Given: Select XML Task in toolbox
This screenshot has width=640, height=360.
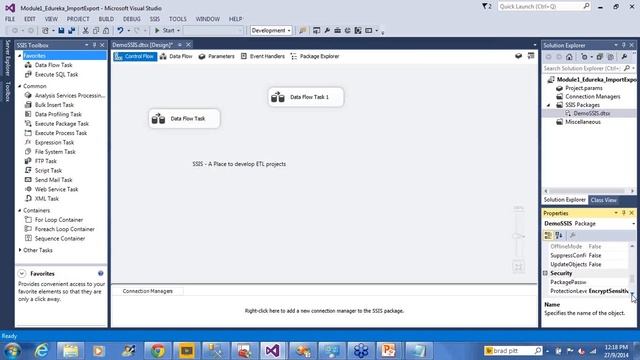Looking at the screenshot, I should tap(47, 199).
